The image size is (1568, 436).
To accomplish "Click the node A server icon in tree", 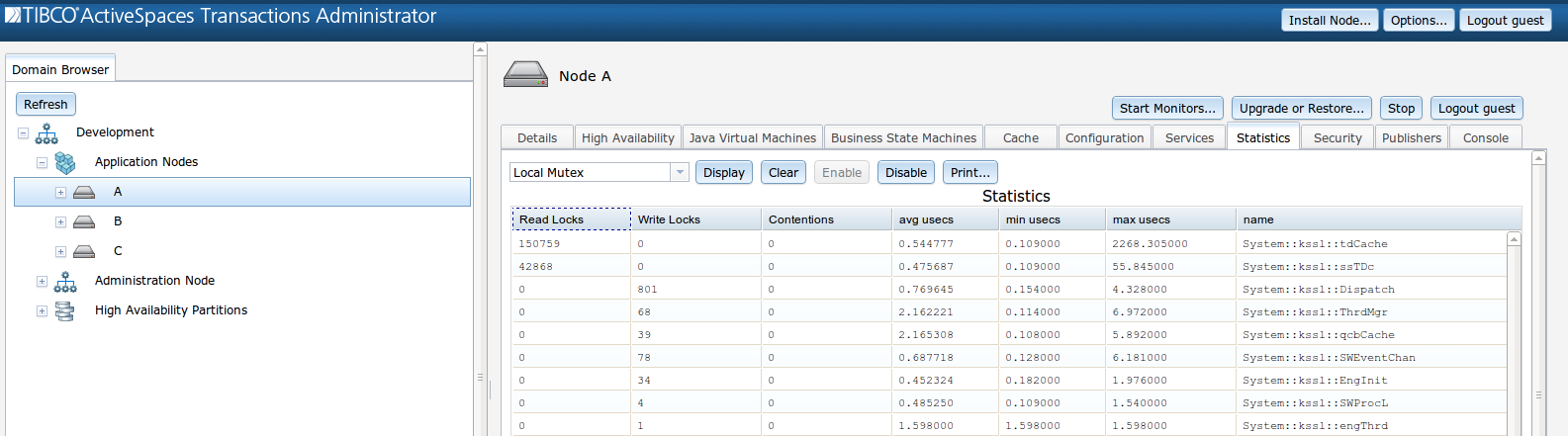I will tap(84, 192).
